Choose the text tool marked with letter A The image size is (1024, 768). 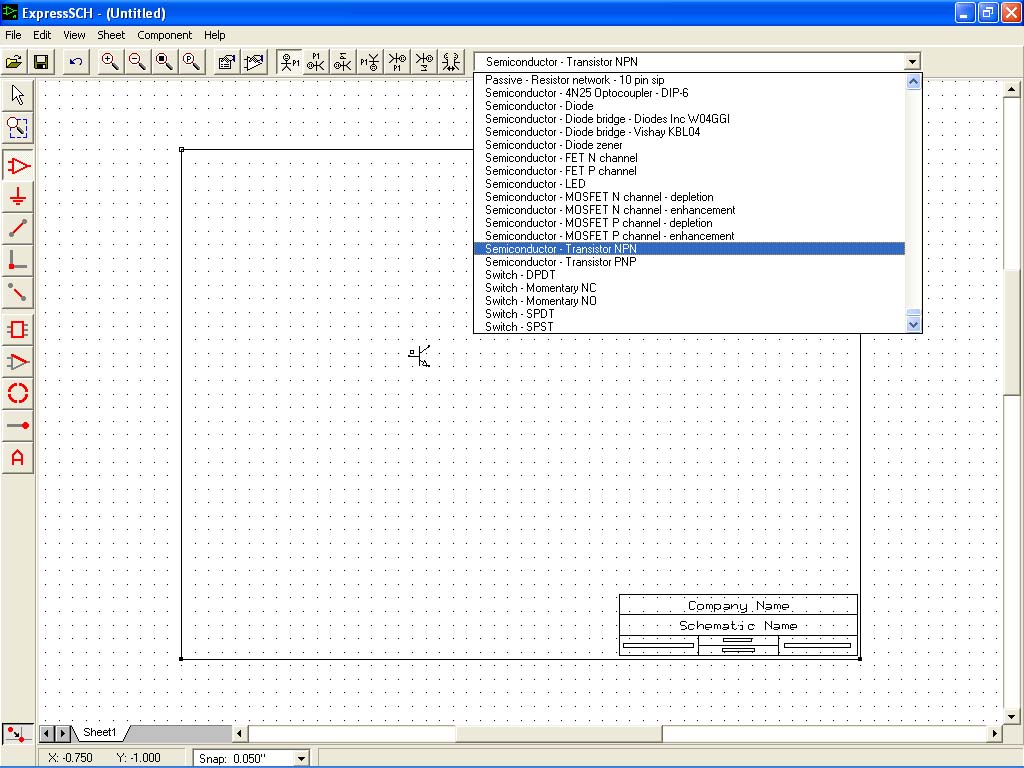click(18, 458)
